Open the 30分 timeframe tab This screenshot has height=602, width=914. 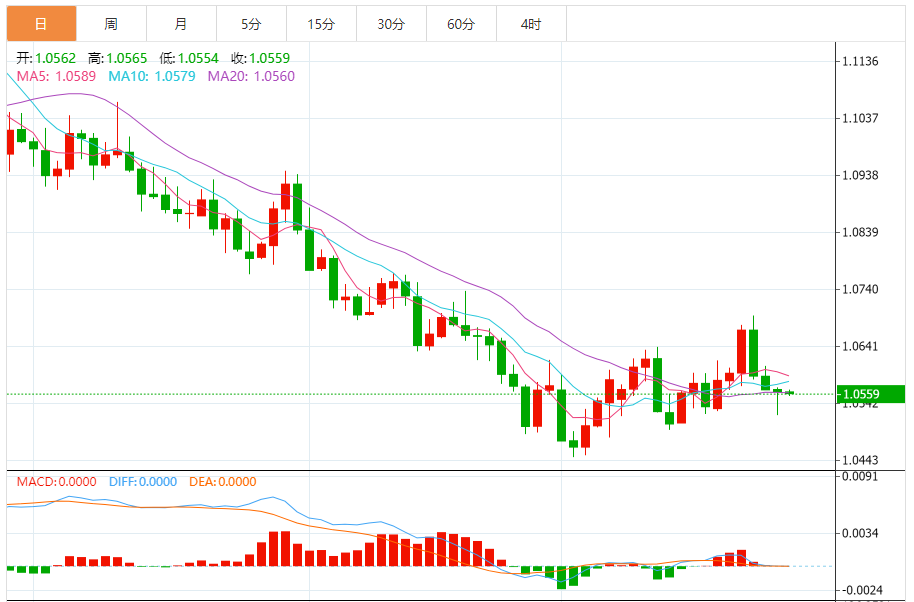pos(391,24)
